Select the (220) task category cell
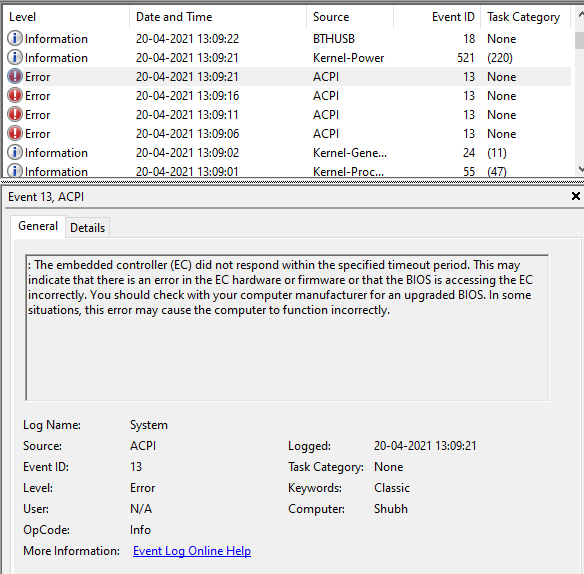Viewport: 584px width, 574px height. (x=500, y=58)
